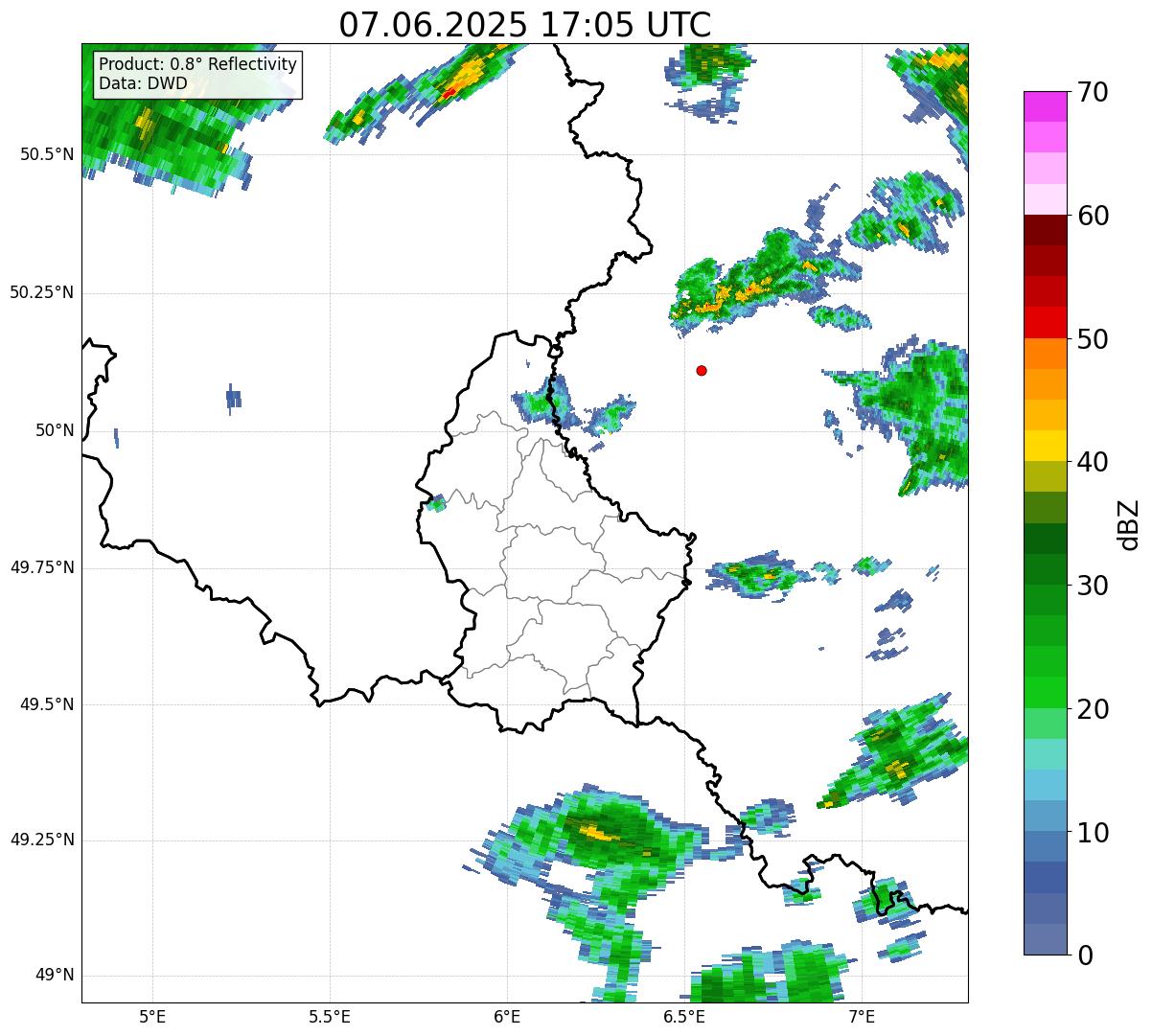Click the colorbar tick label 0
Viewport: 1152px width, 1036px height.
click(x=1085, y=955)
